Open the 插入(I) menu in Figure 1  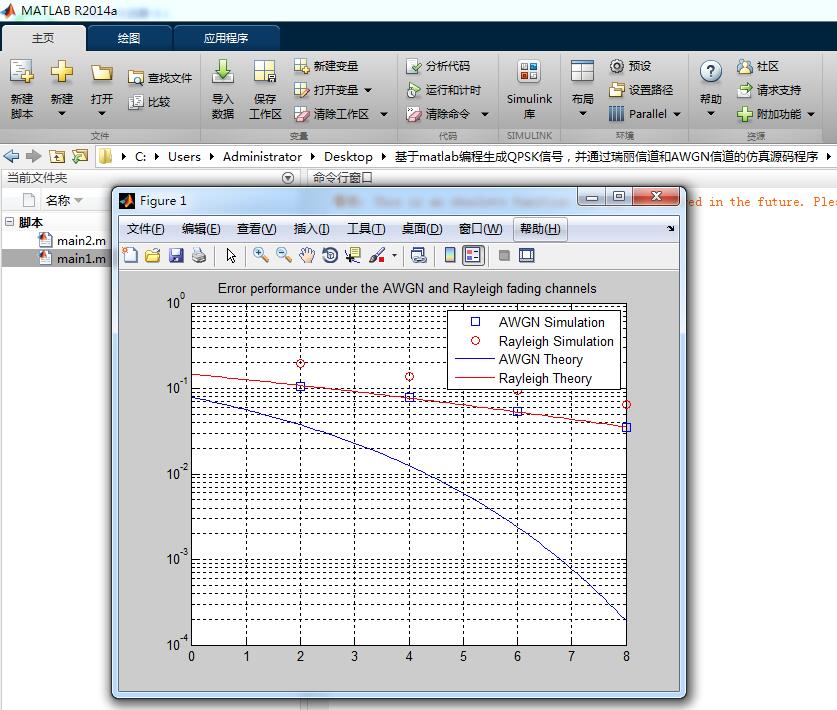click(311, 229)
